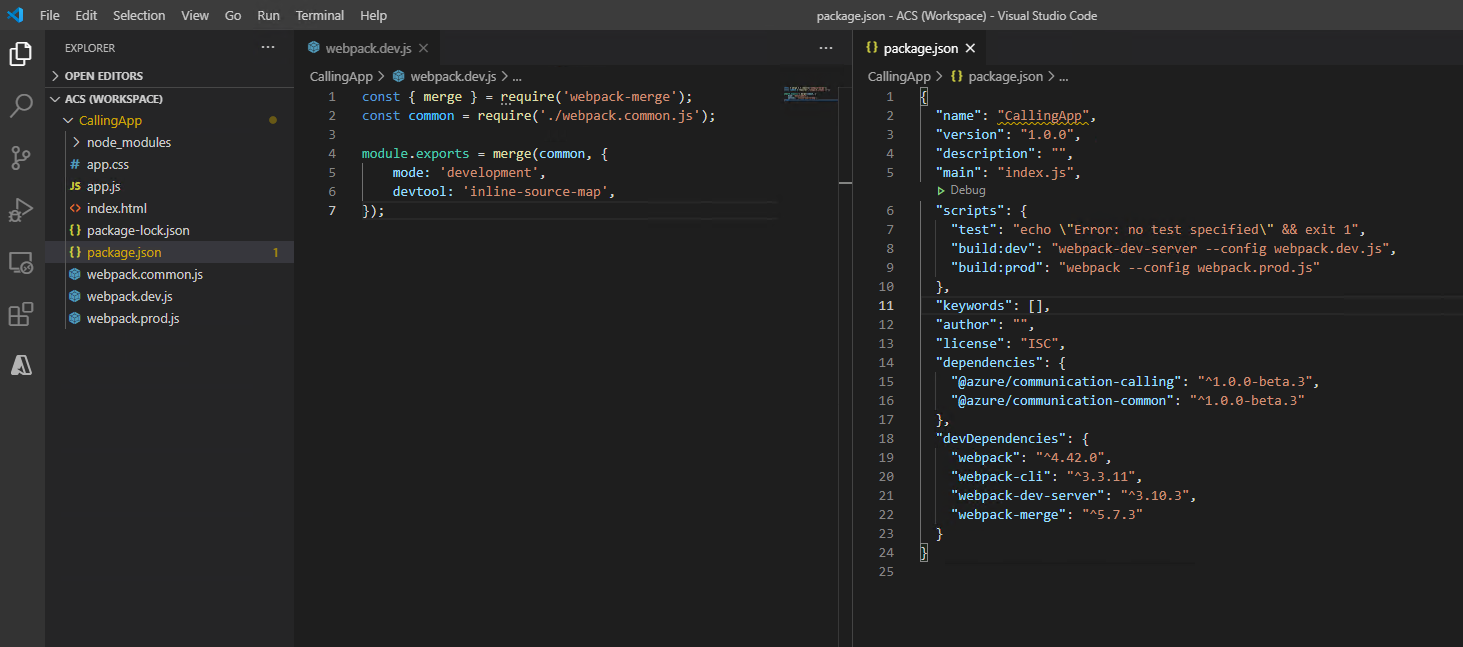Click the Debug code lens link

click(966, 190)
